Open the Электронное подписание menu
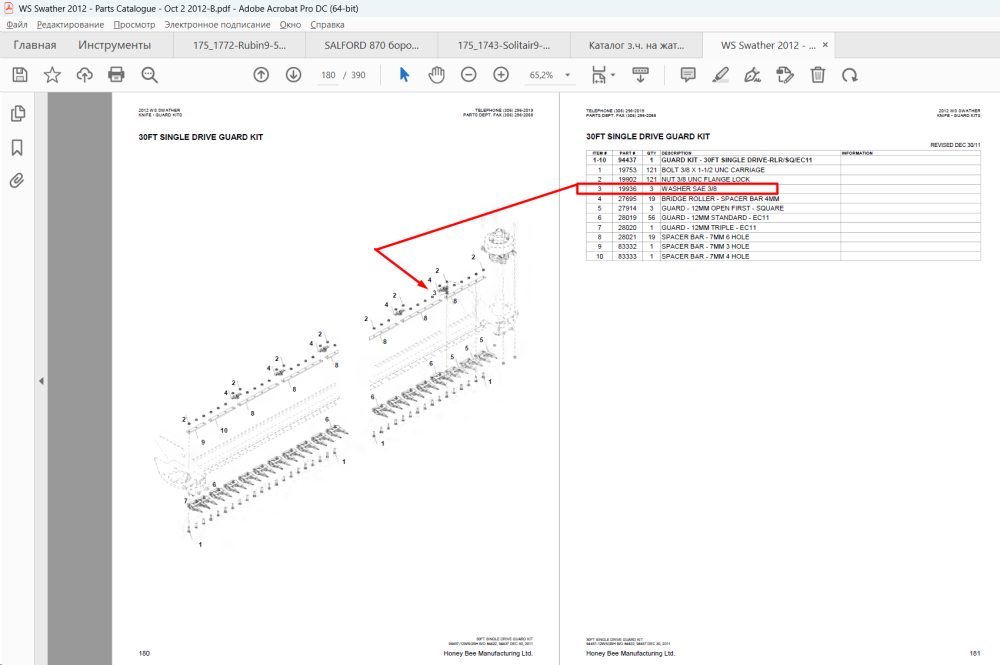This screenshot has width=1000, height=665. point(217,25)
